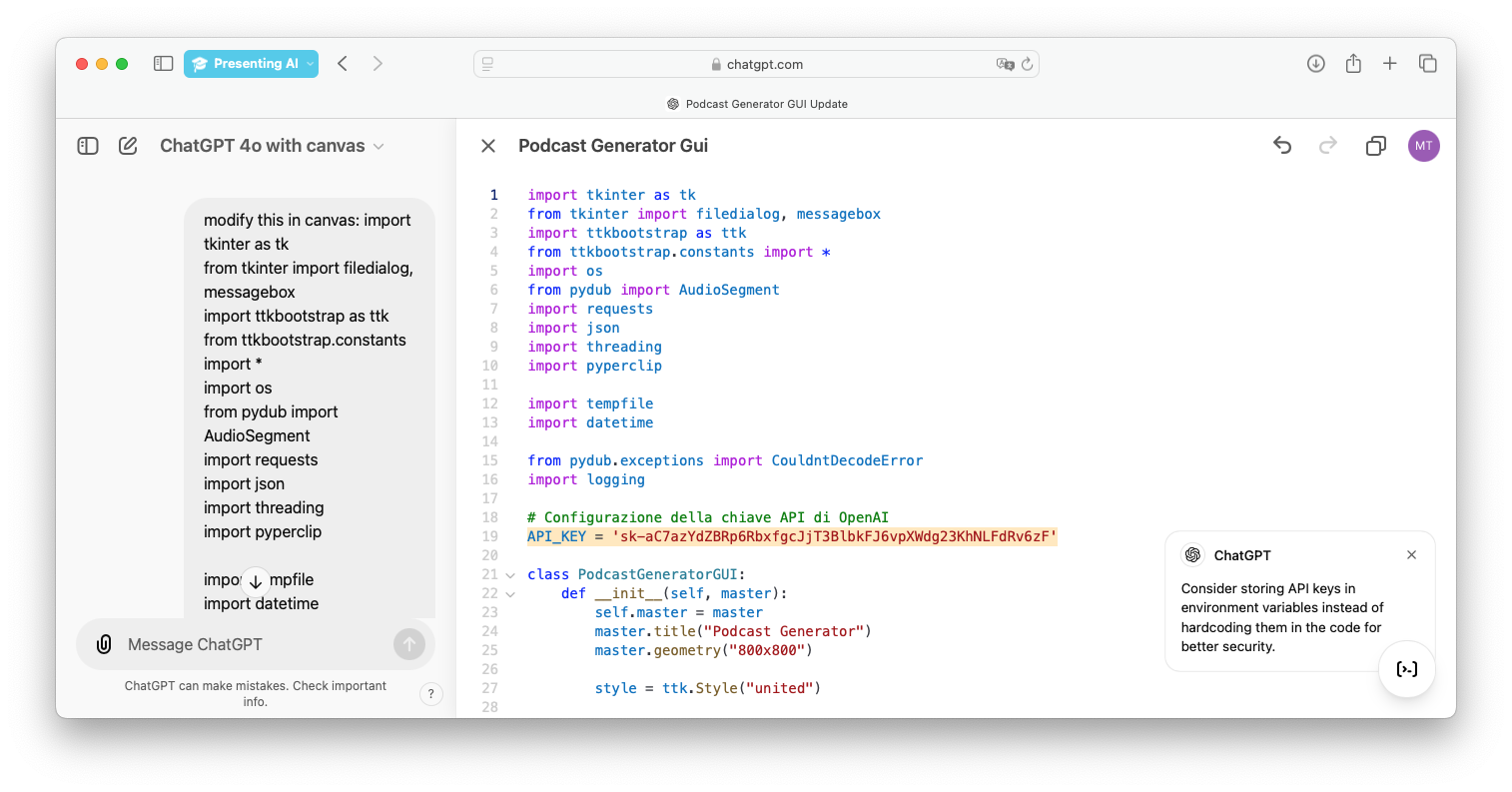Click the chatgpt.com address bar
Viewport: 1512px width, 792px height.
(x=756, y=64)
